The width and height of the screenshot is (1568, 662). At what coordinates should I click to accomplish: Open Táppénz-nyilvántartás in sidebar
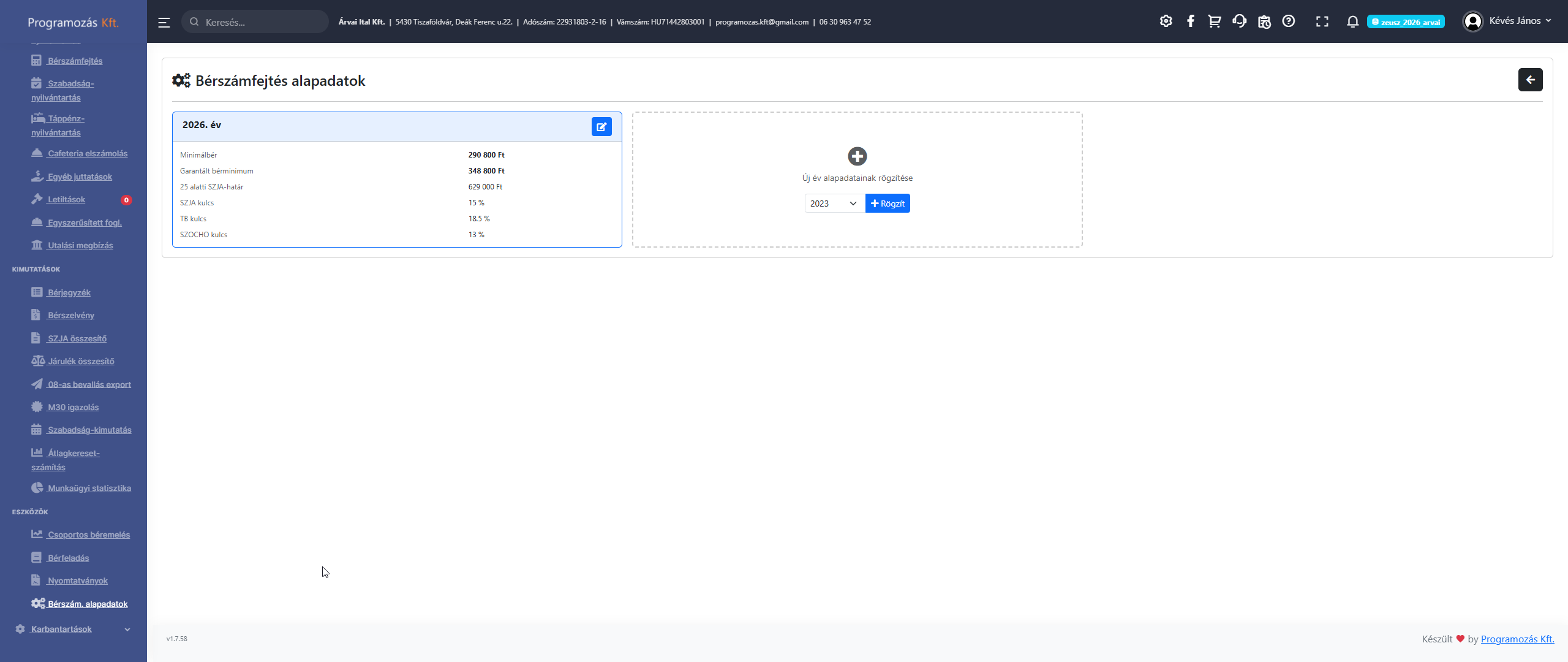click(x=58, y=125)
